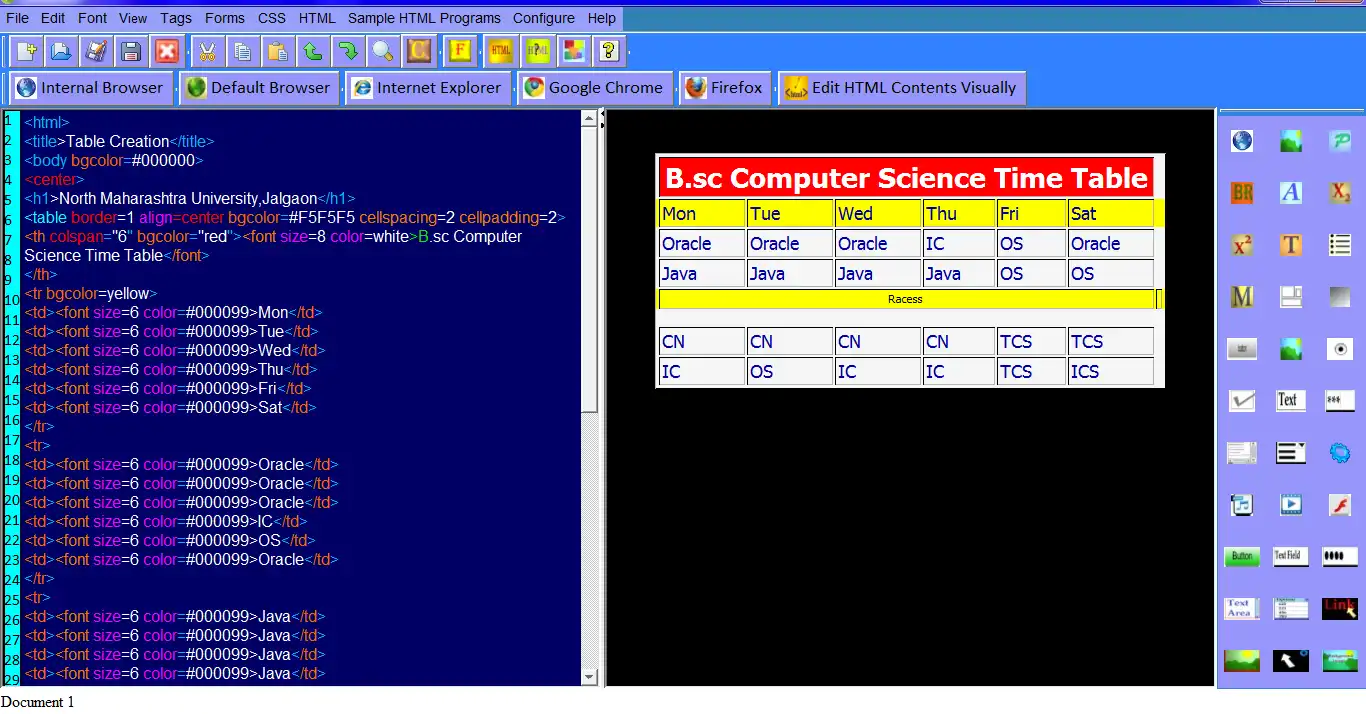The height and width of the screenshot is (714, 1366).
Task: Open the Help menu
Action: point(602,18)
